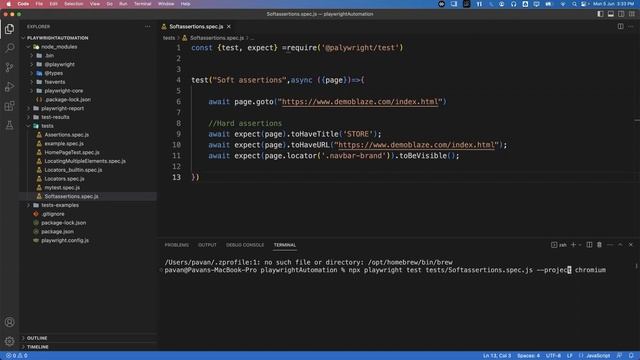This screenshot has height=360, width=640.
Task: Open the View menu
Action: point(95,4)
